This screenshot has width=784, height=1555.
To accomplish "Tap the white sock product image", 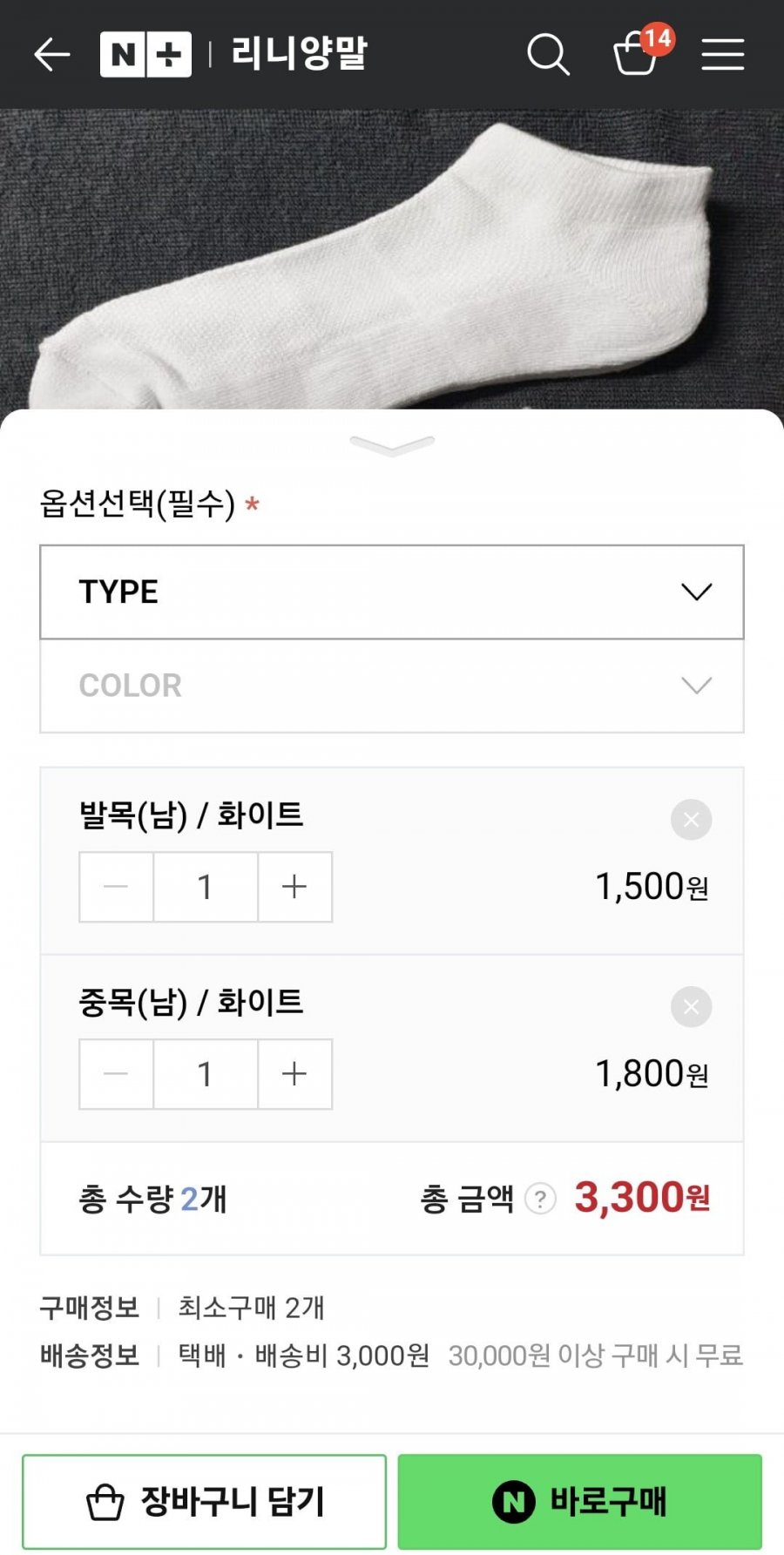I will [392, 261].
